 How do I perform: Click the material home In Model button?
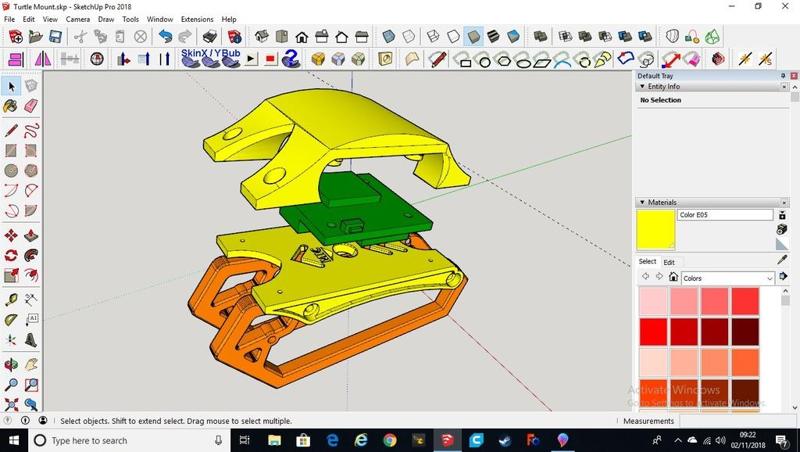coord(673,277)
